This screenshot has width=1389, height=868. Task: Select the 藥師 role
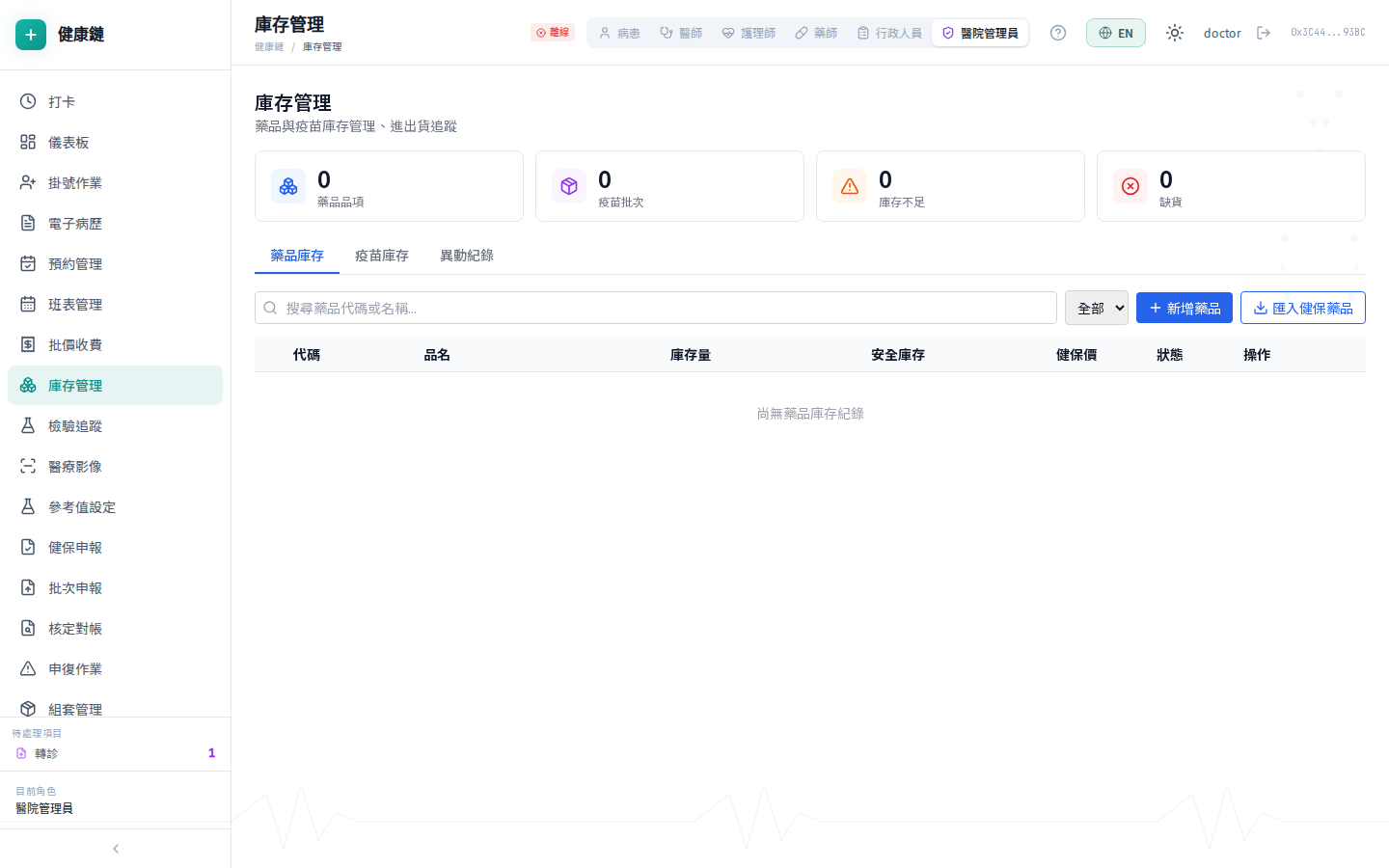click(816, 32)
